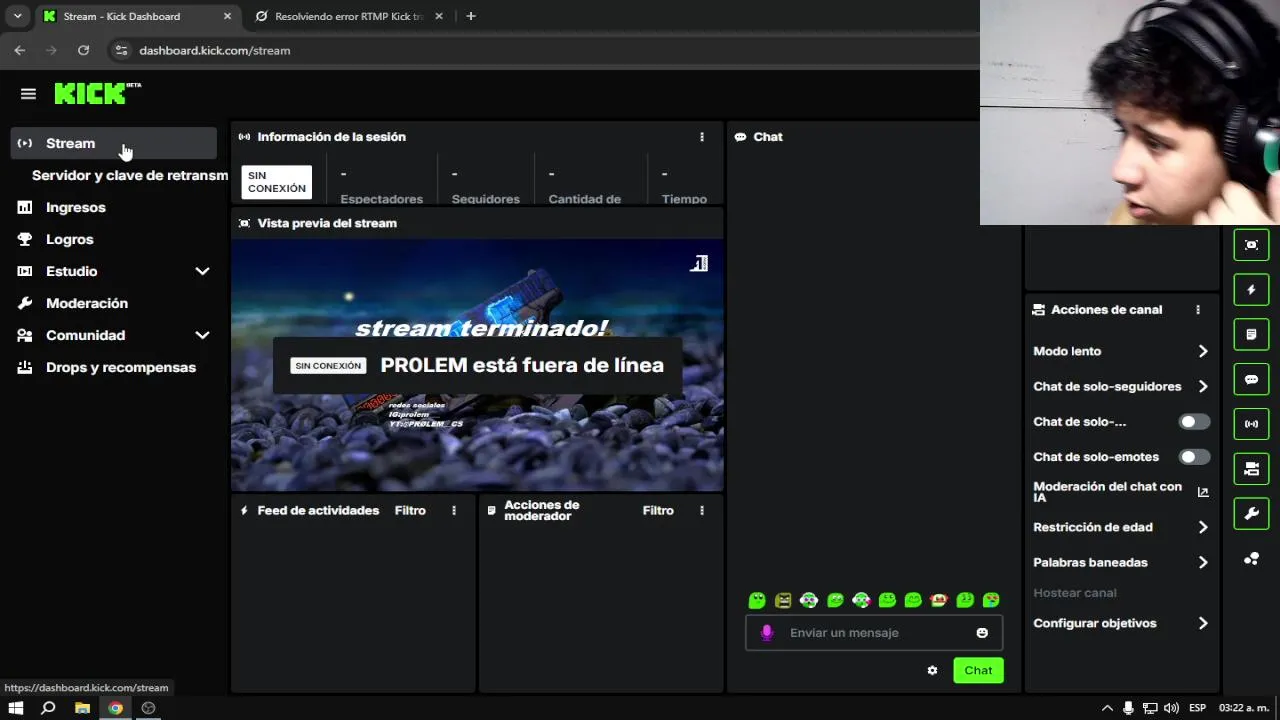
Task: Open Filtro in Feed de actividades
Action: tap(410, 510)
